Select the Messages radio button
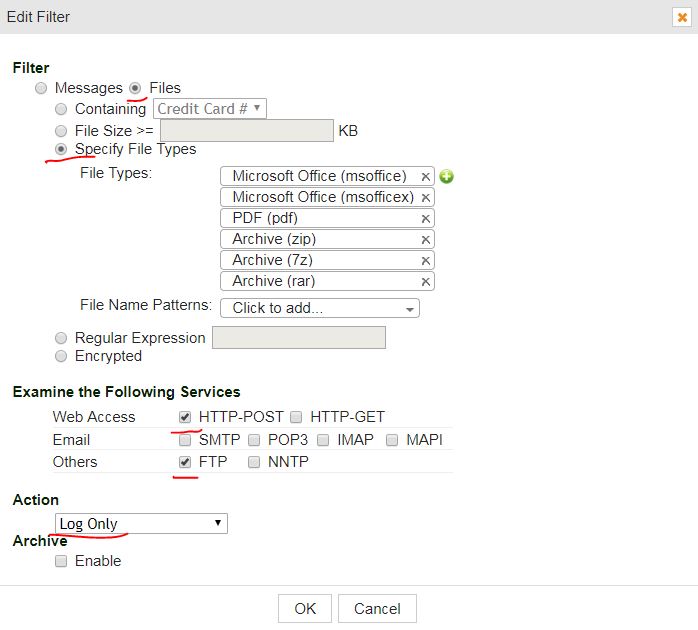The image size is (698, 630). click(41, 88)
